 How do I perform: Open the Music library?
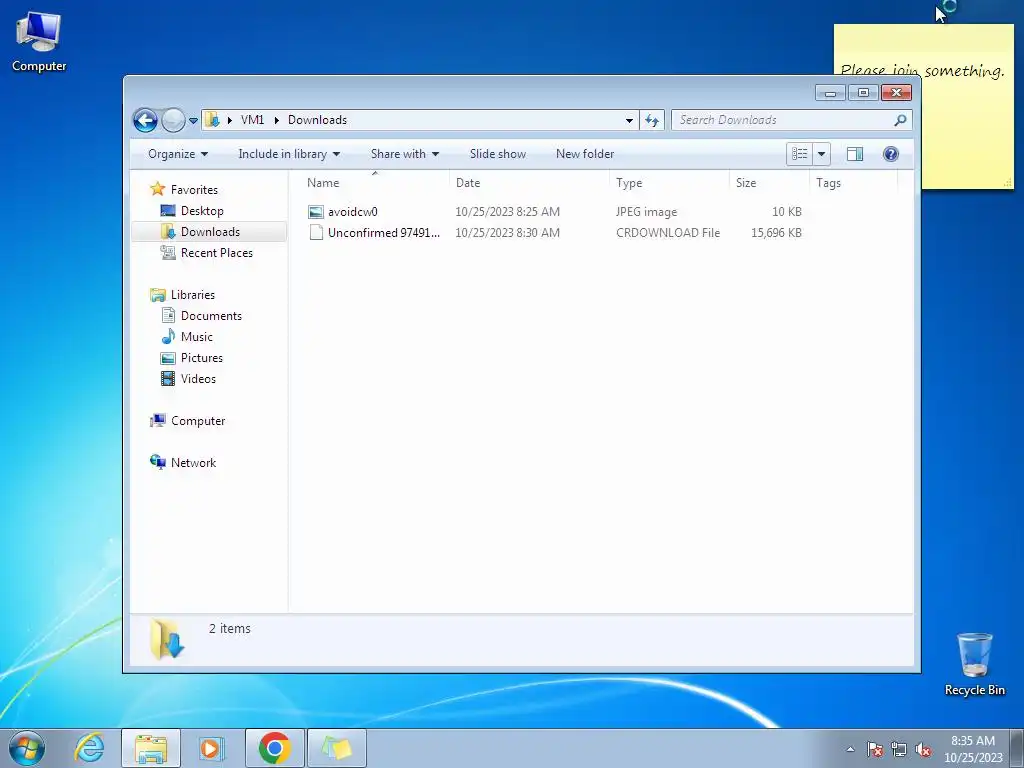(x=197, y=337)
